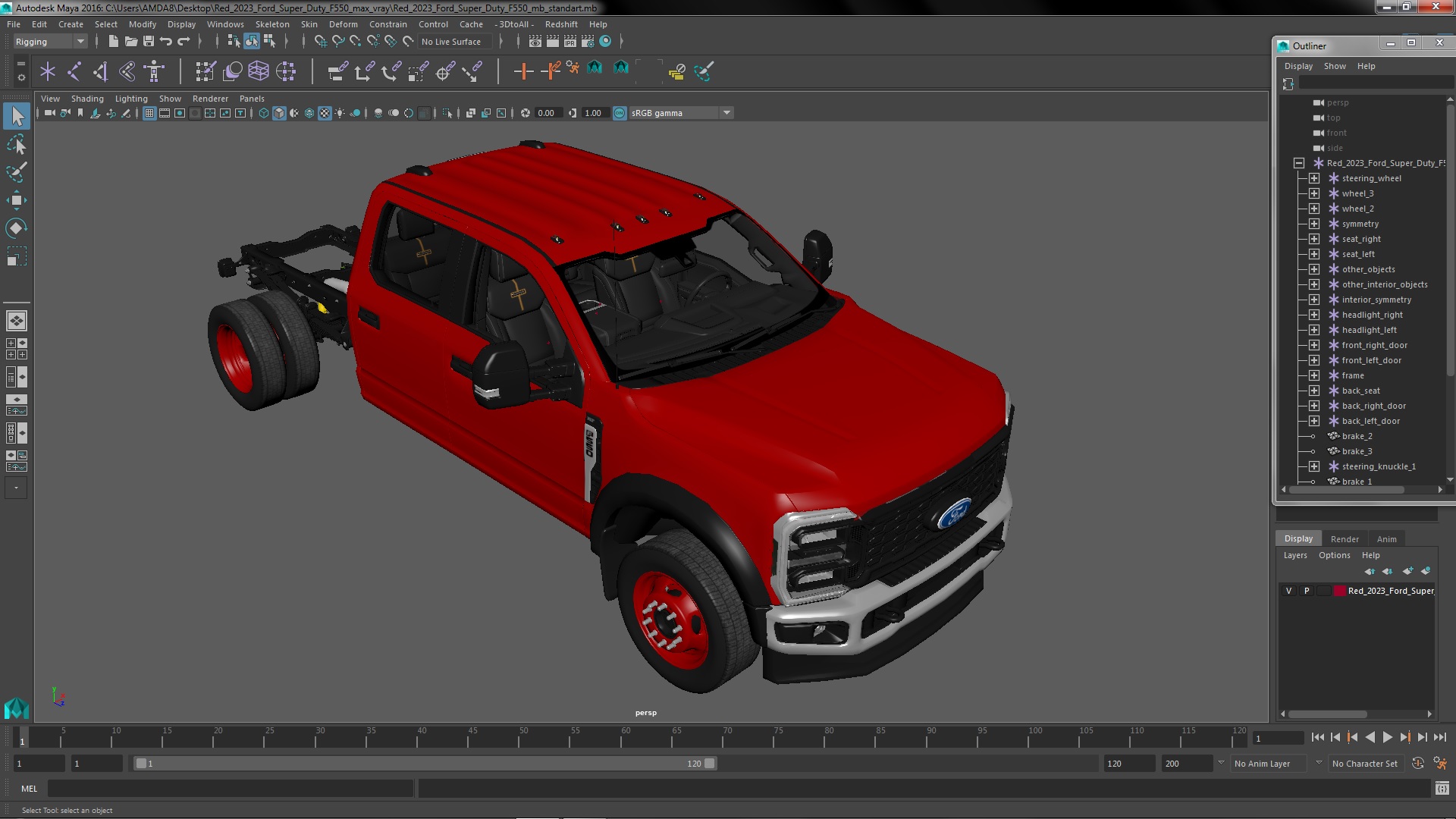Activate the Lasso Select tool
1456x819 pixels.
(x=16, y=144)
